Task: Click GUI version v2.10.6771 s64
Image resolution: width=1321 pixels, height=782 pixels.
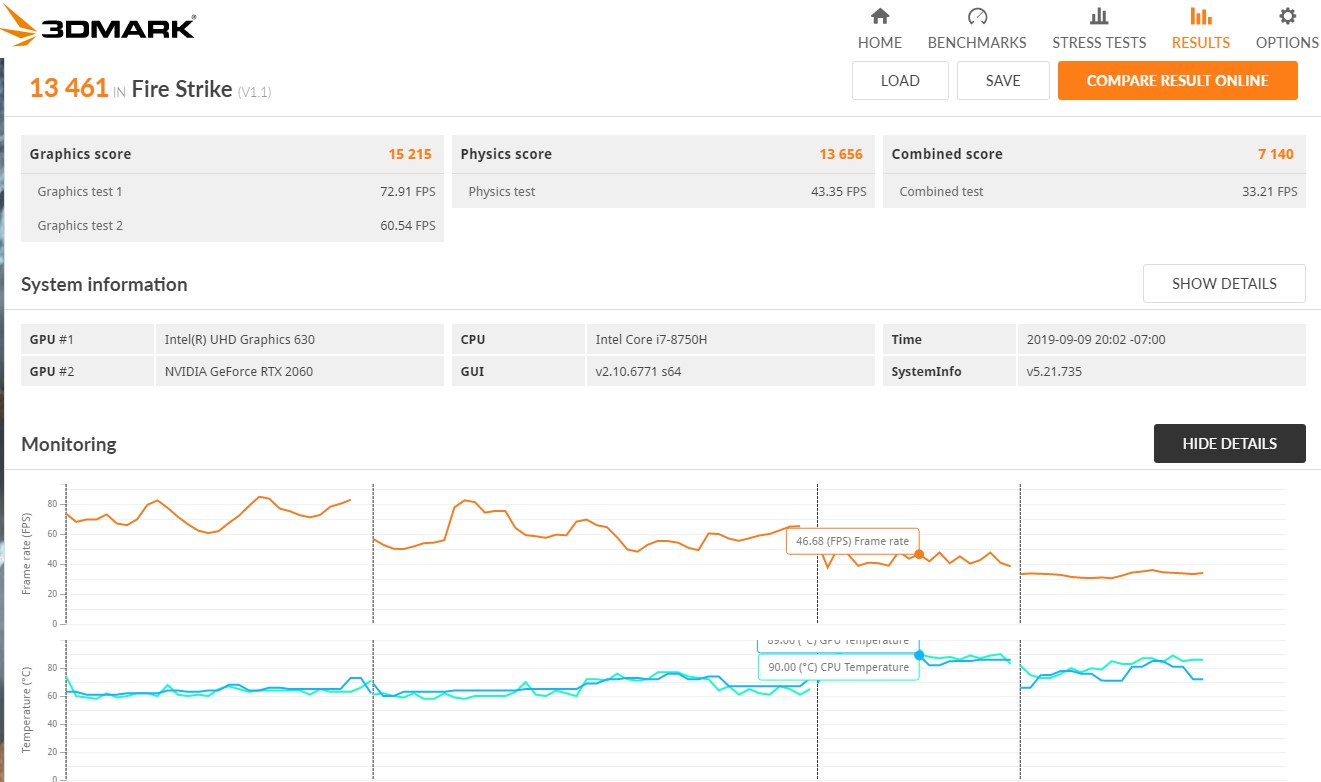Action: point(730,371)
